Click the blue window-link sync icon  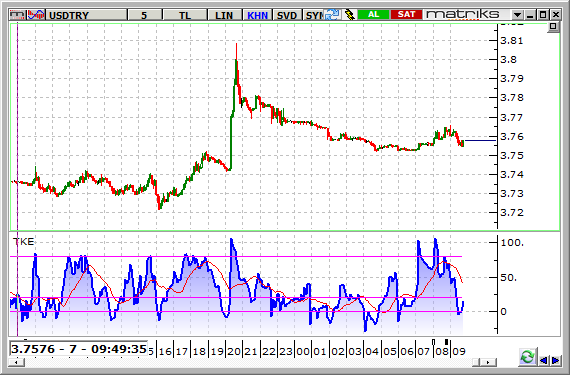pos(332,15)
